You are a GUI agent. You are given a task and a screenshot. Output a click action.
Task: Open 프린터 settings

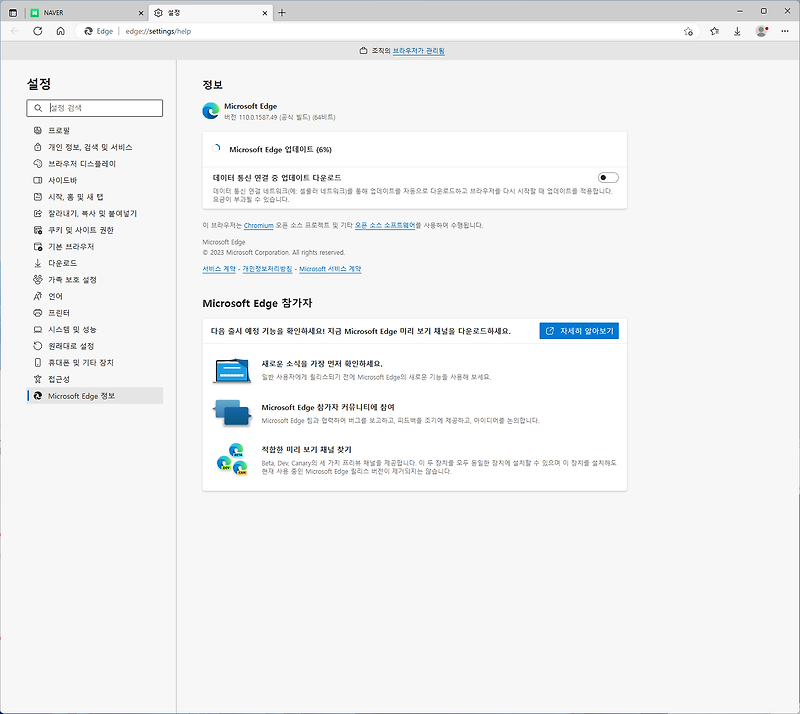click(x=95, y=313)
